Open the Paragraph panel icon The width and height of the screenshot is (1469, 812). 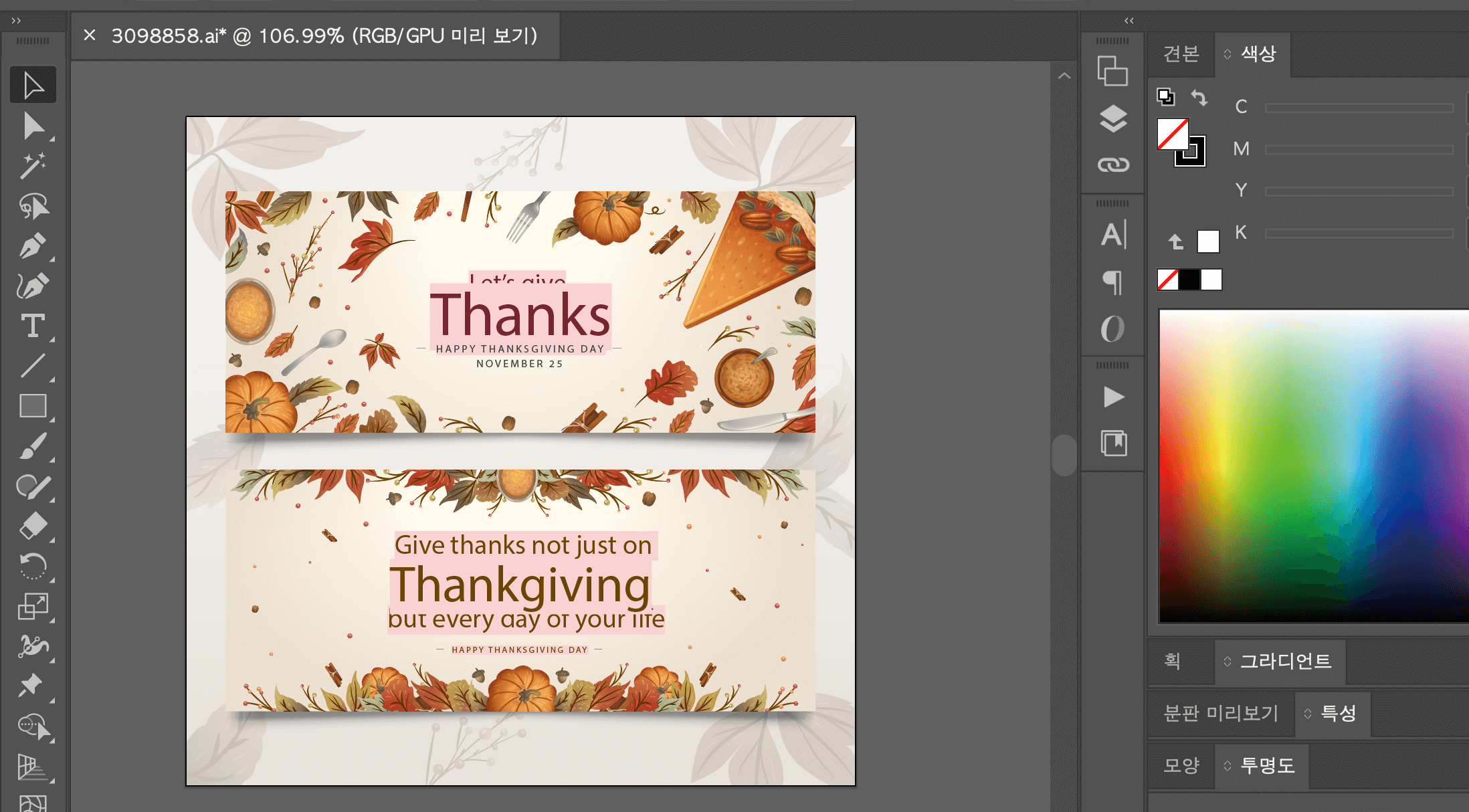(1113, 282)
